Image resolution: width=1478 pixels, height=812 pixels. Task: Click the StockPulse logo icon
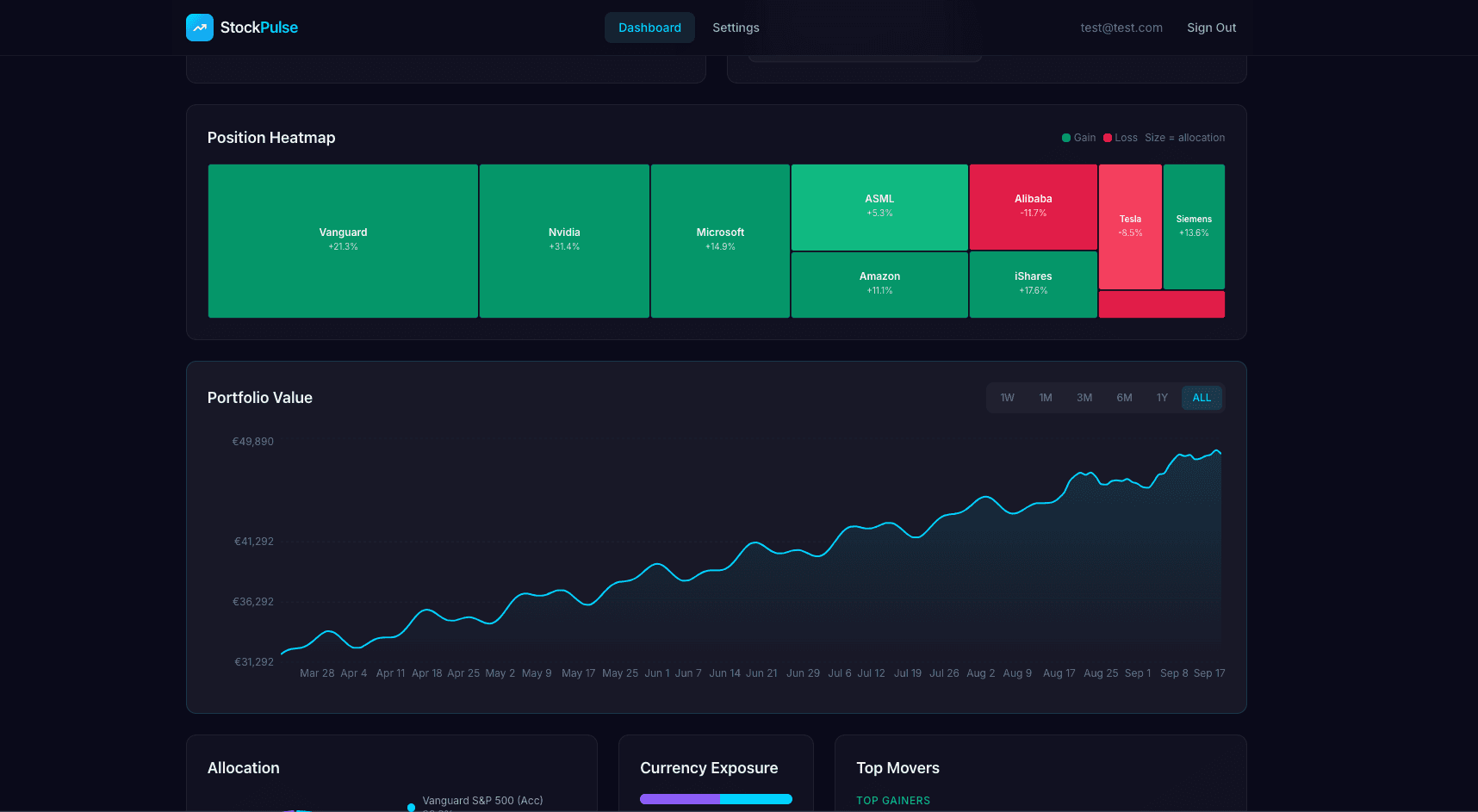pos(200,28)
